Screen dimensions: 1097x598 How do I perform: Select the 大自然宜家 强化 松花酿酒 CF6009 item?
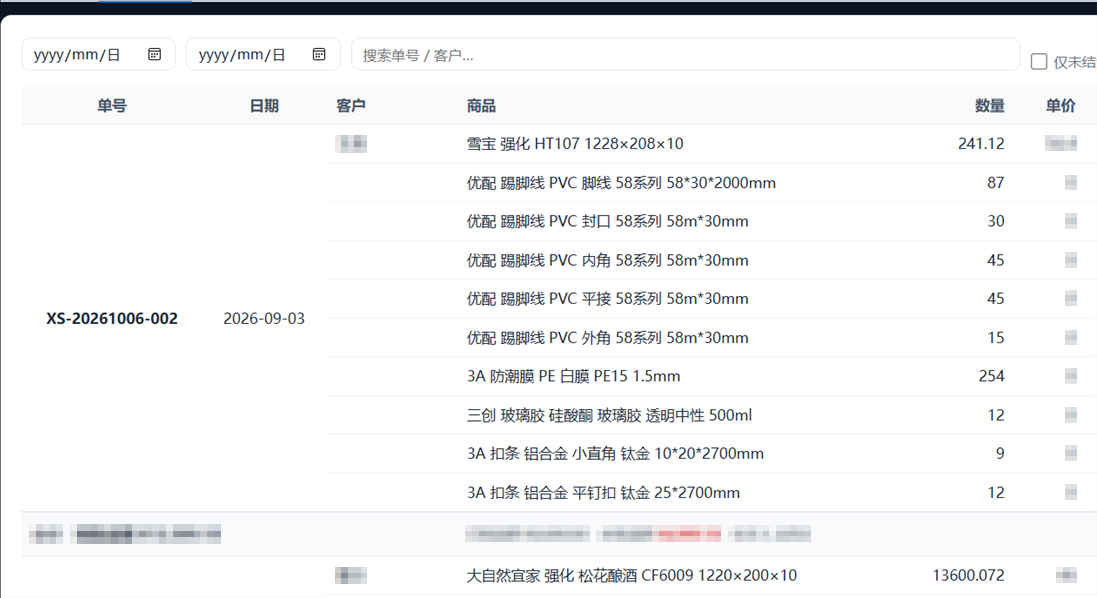(632, 576)
